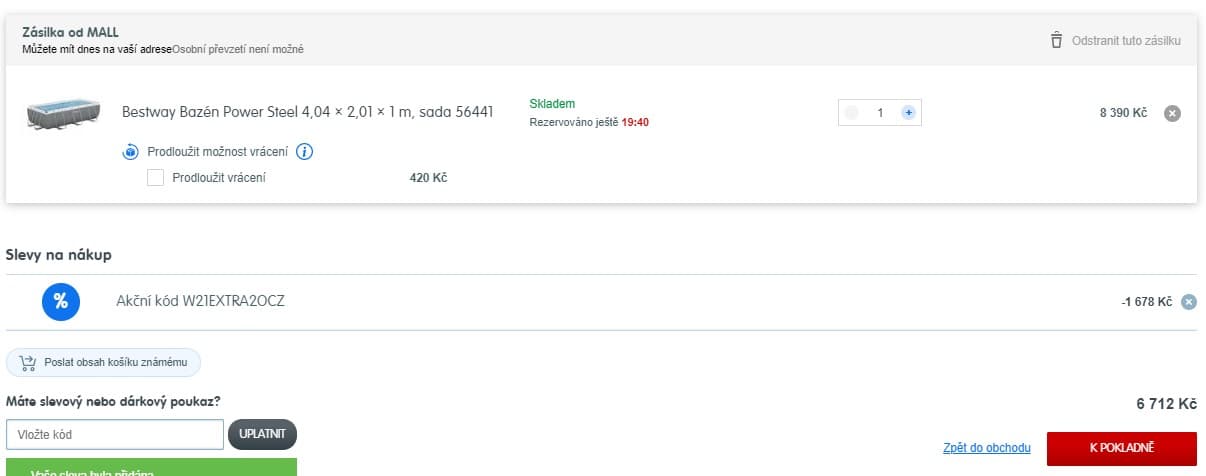Open the info icon next to Prodloužit možnost vrácení
Image resolution: width=1206 pixels, height=476 pixels.
pos(305,152)
